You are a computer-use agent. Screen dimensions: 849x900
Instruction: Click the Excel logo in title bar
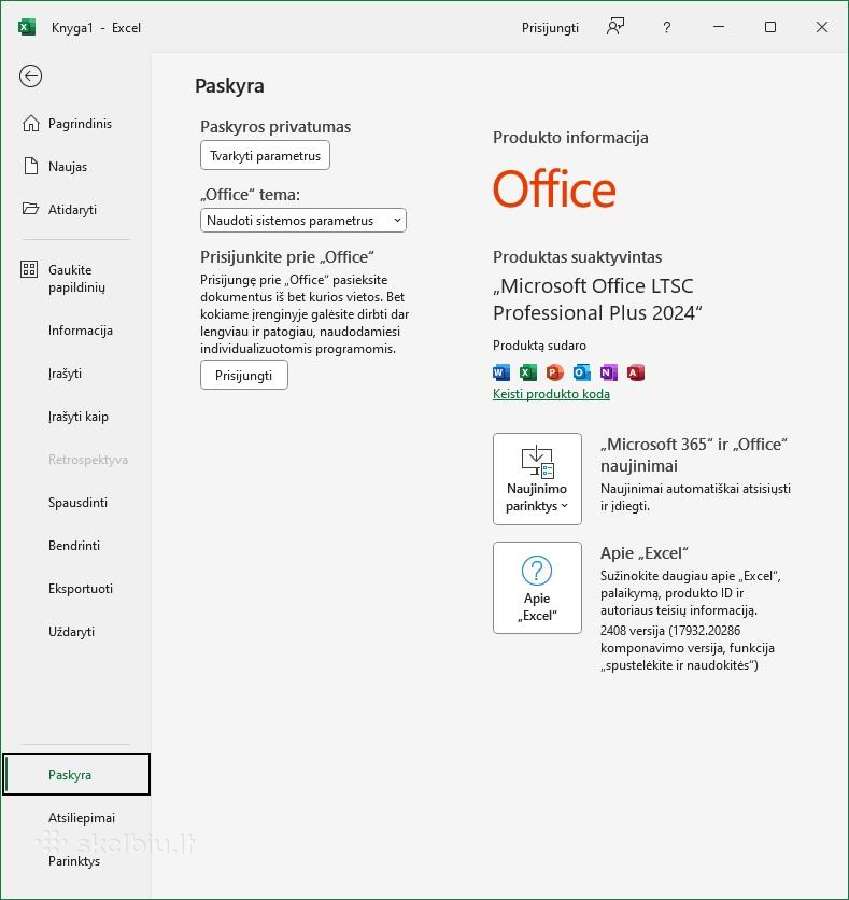27,27
